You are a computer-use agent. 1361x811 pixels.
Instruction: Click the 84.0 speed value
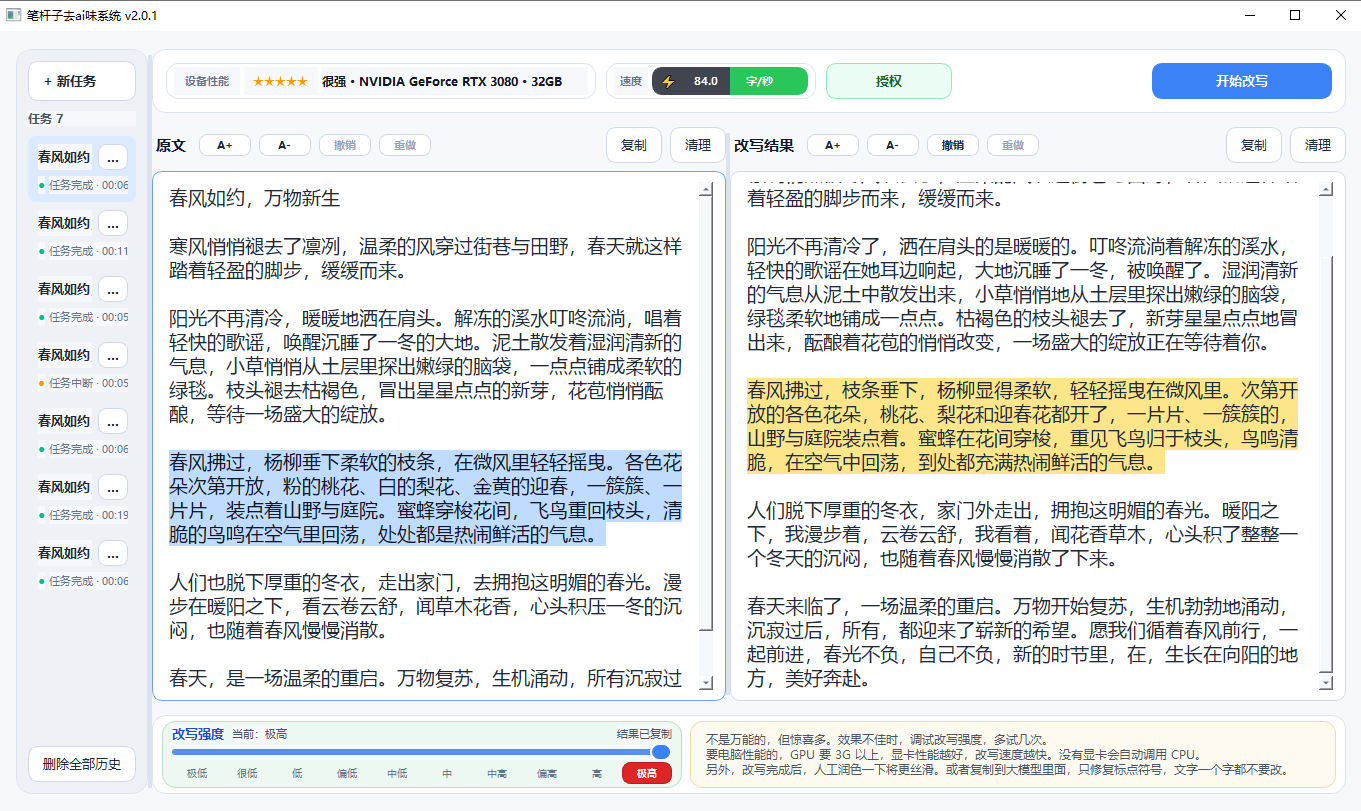click(x=706, y=81)
